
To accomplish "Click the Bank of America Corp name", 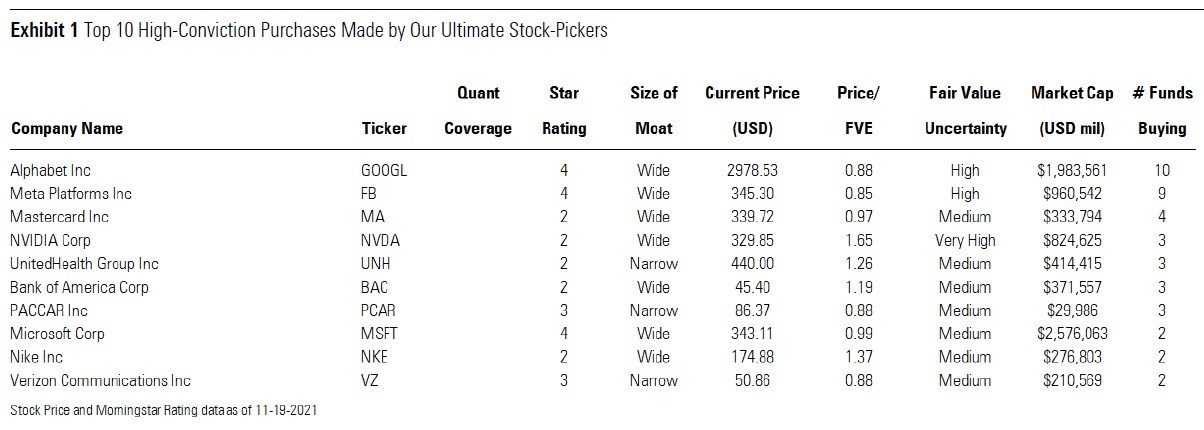I will click(79, 287).
